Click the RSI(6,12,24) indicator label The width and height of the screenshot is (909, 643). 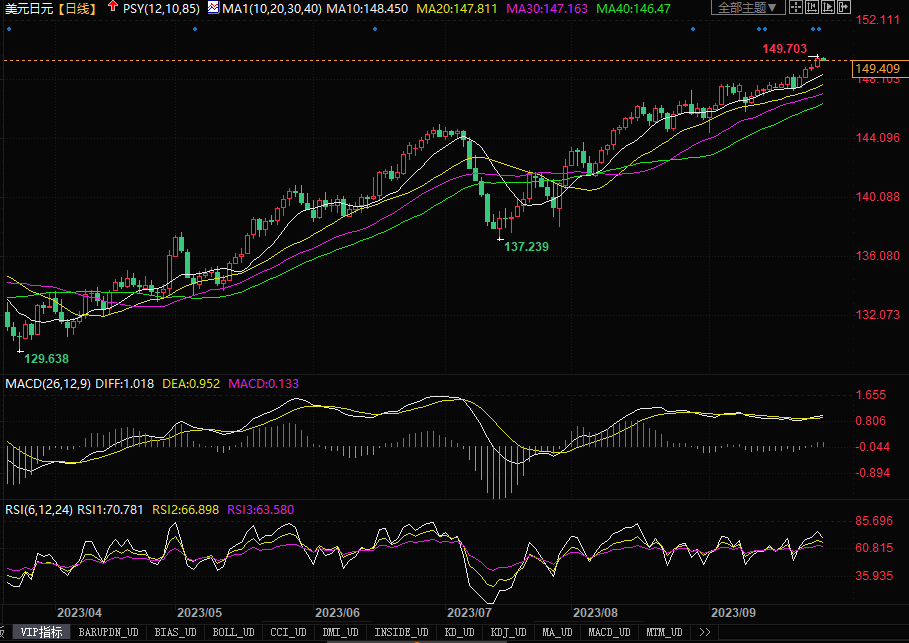coord(39,510)
